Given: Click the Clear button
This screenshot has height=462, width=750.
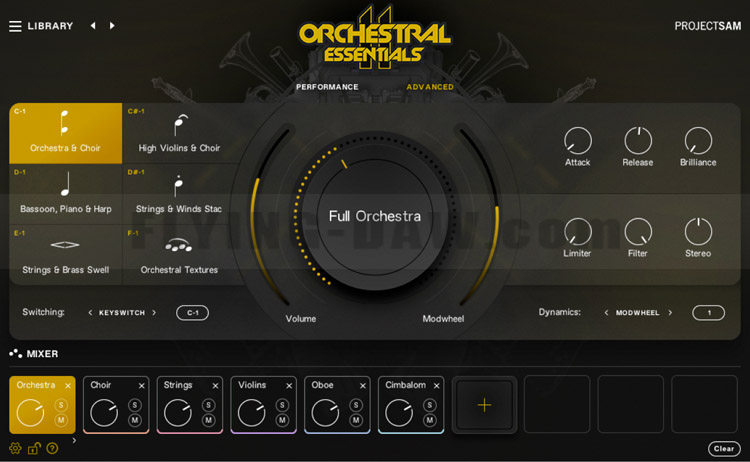Looking at the screenshot, I should 724,449.
